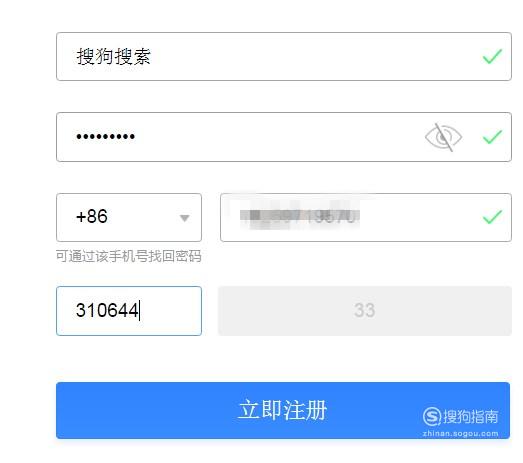Click hint text 可通过该手机号找回密码
This screenshot has width=523, height=463.
coord(129,256)
